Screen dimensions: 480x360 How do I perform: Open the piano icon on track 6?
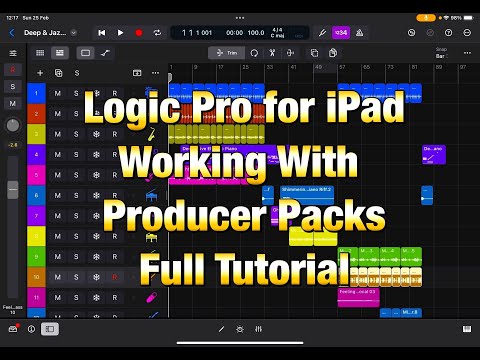[x=152, y=195]
